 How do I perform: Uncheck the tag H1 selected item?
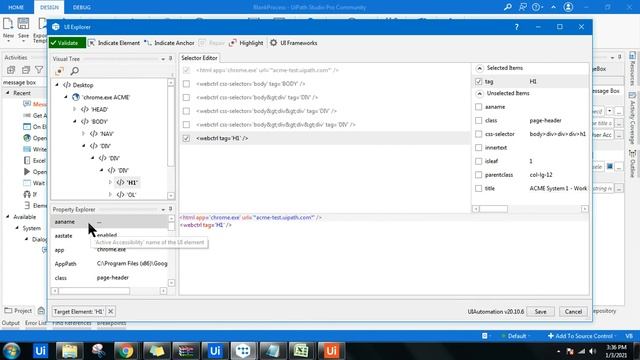tap(478, 82)
